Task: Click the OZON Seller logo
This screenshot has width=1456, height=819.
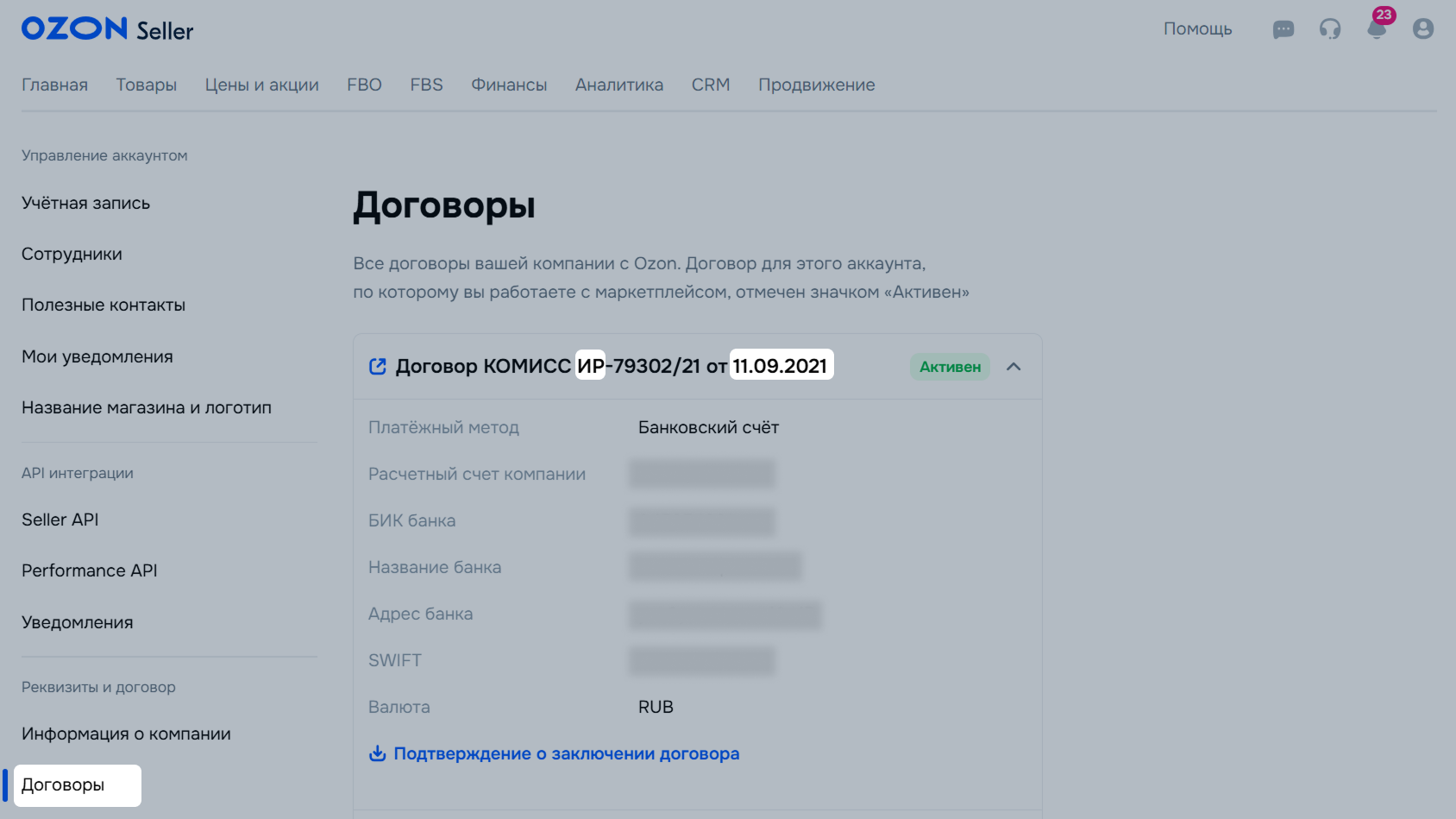Action: [107, 29]
